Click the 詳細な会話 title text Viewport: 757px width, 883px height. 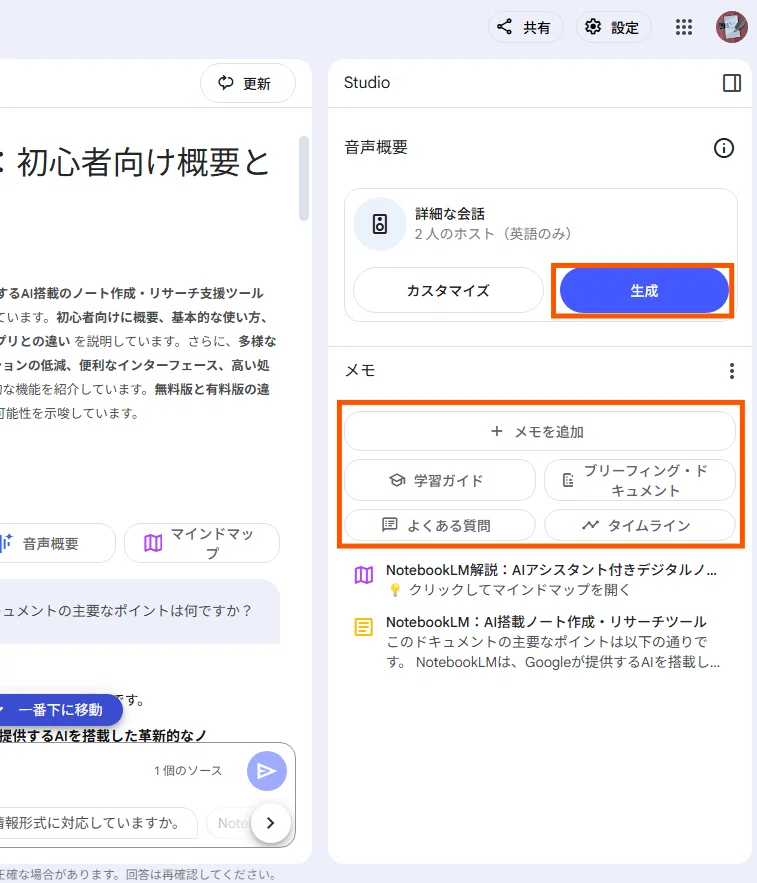[x=449, y=214]
